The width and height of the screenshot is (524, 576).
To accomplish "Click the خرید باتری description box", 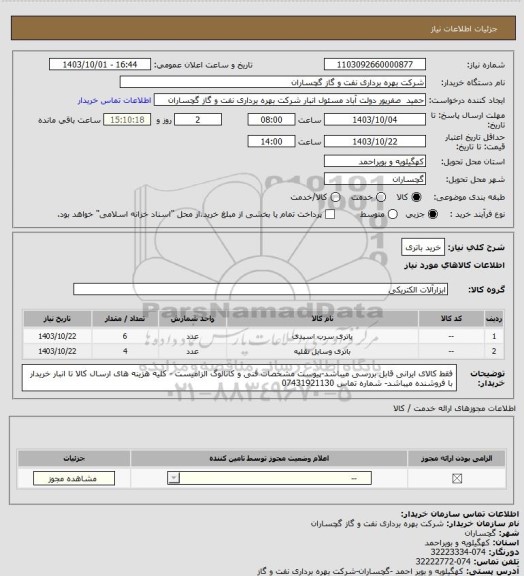I will (x=423, y=248).
